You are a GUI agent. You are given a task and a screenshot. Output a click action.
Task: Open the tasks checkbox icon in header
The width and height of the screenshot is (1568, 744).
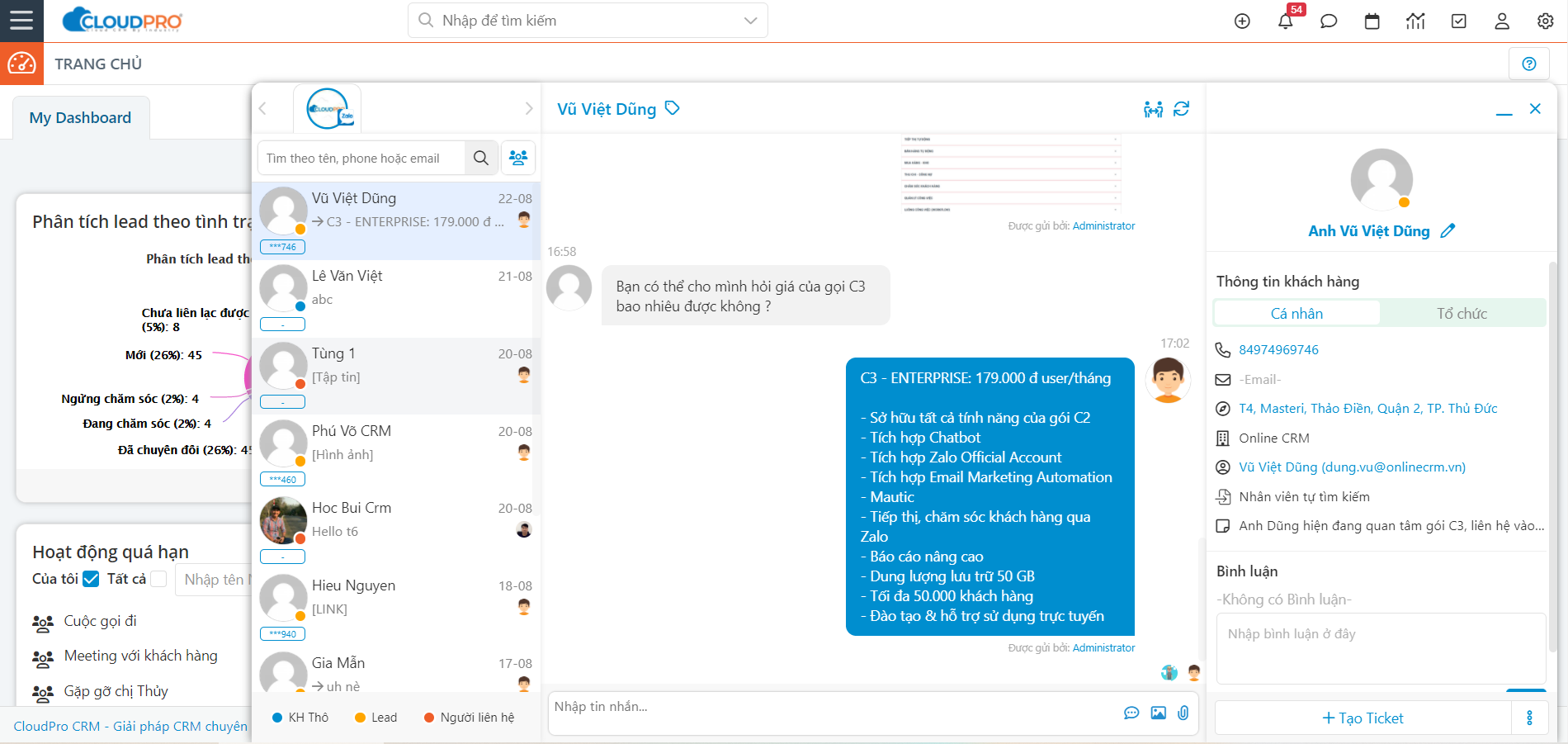coord(1459,21)
